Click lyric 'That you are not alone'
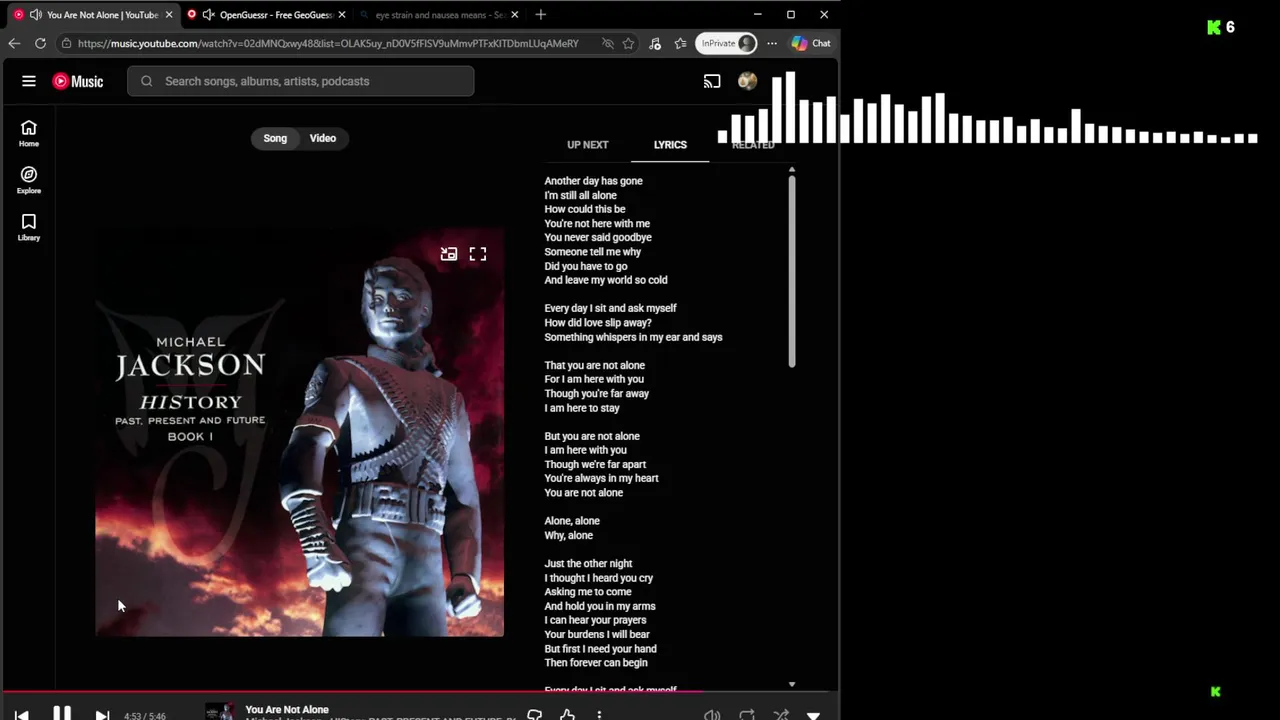Screen dimensions: 1280x720 point(594,365)
